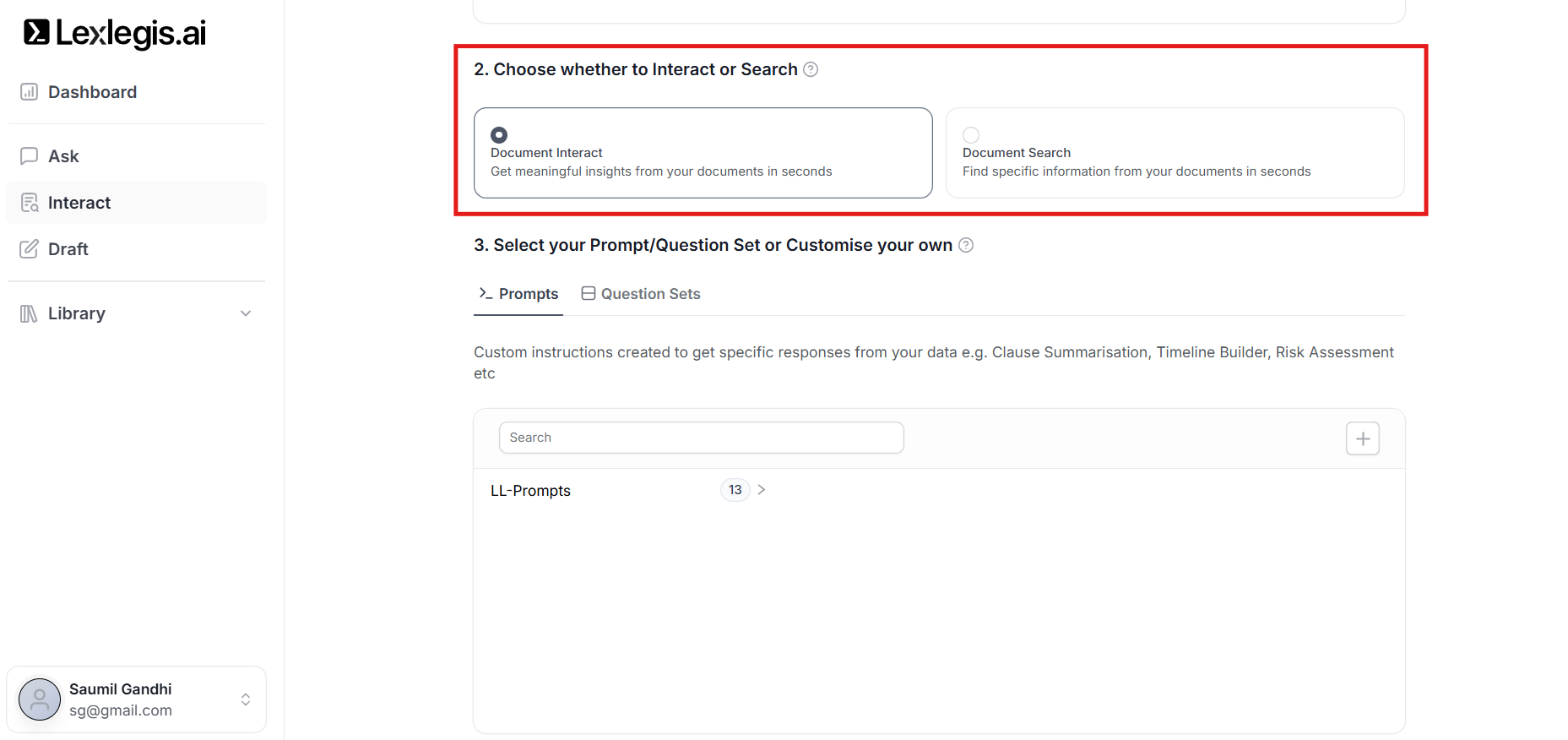Open LL-Prompts folder
The width and height of the screenshot is (1568, 740).
point(530,491)
